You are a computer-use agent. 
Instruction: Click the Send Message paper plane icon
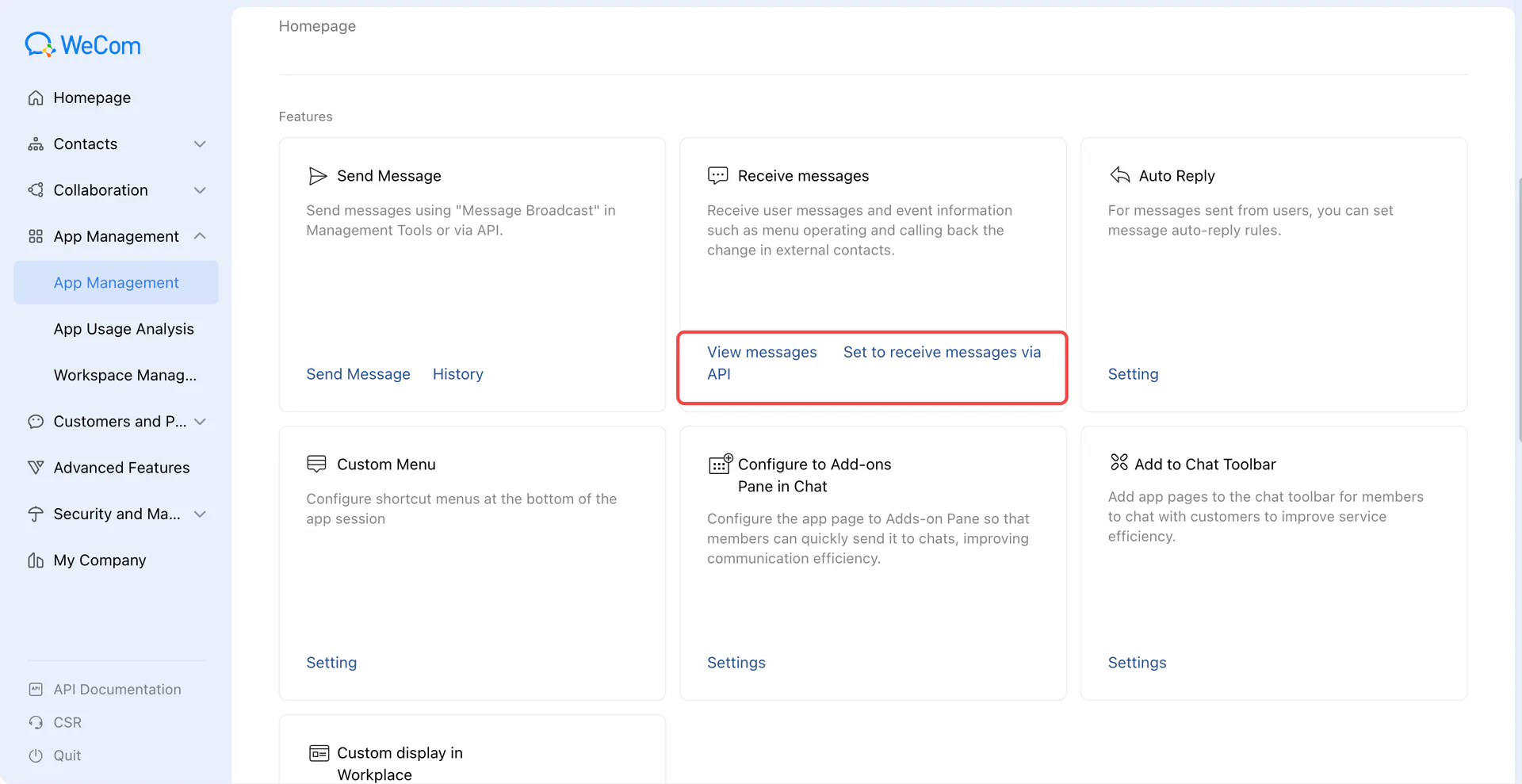318,176
